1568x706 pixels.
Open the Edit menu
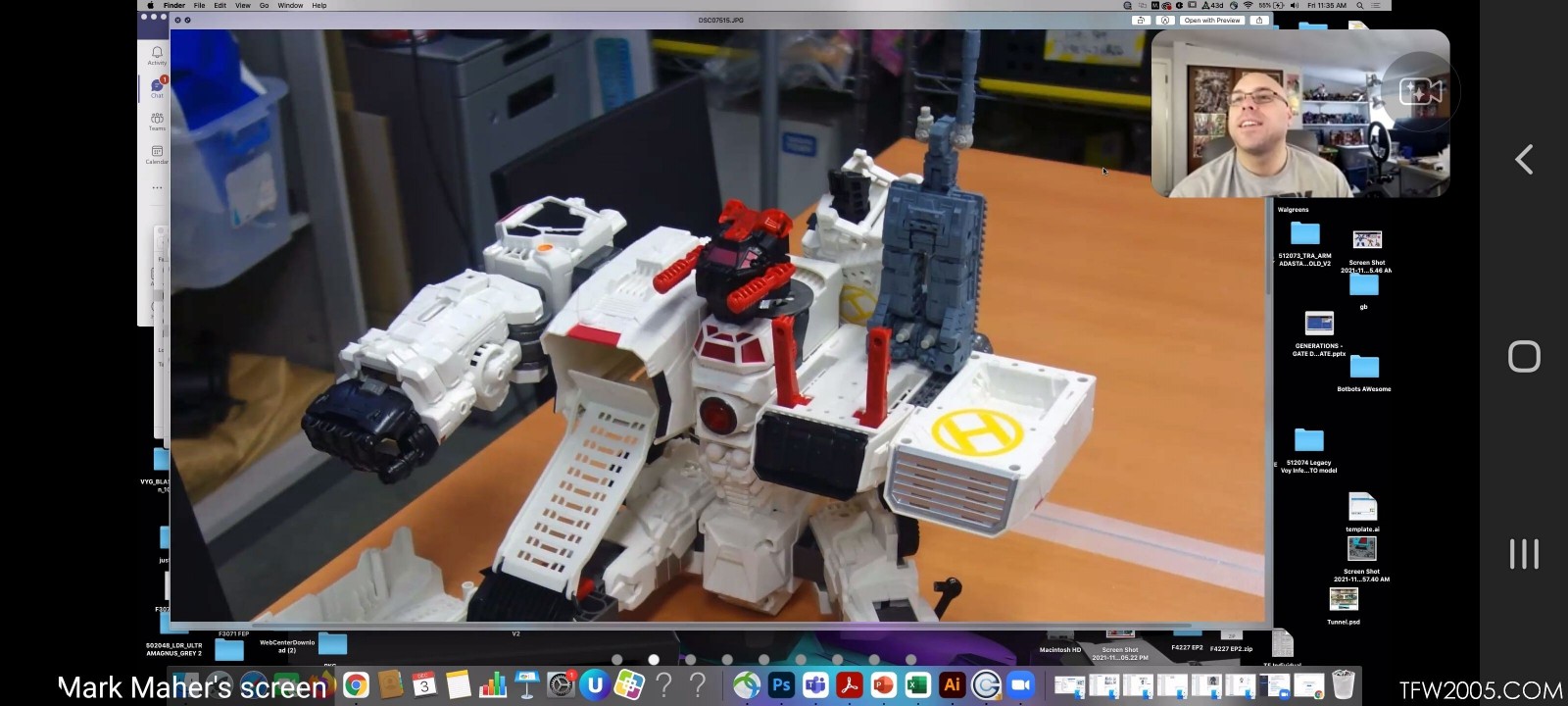pos(220,5)
